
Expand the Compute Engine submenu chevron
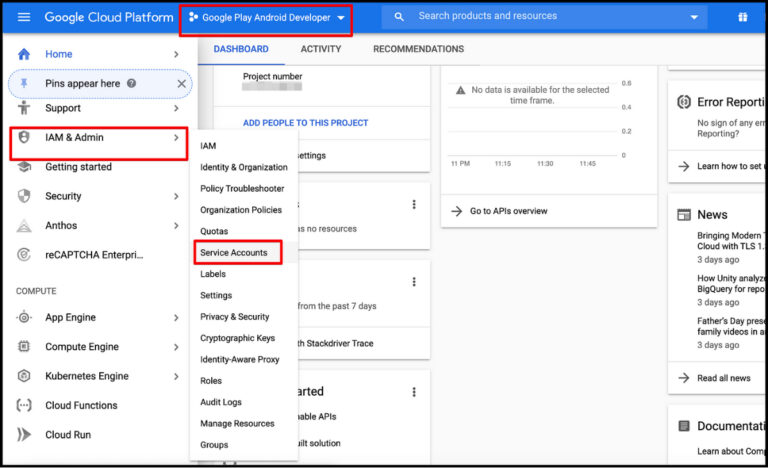[x=176, y=347]
